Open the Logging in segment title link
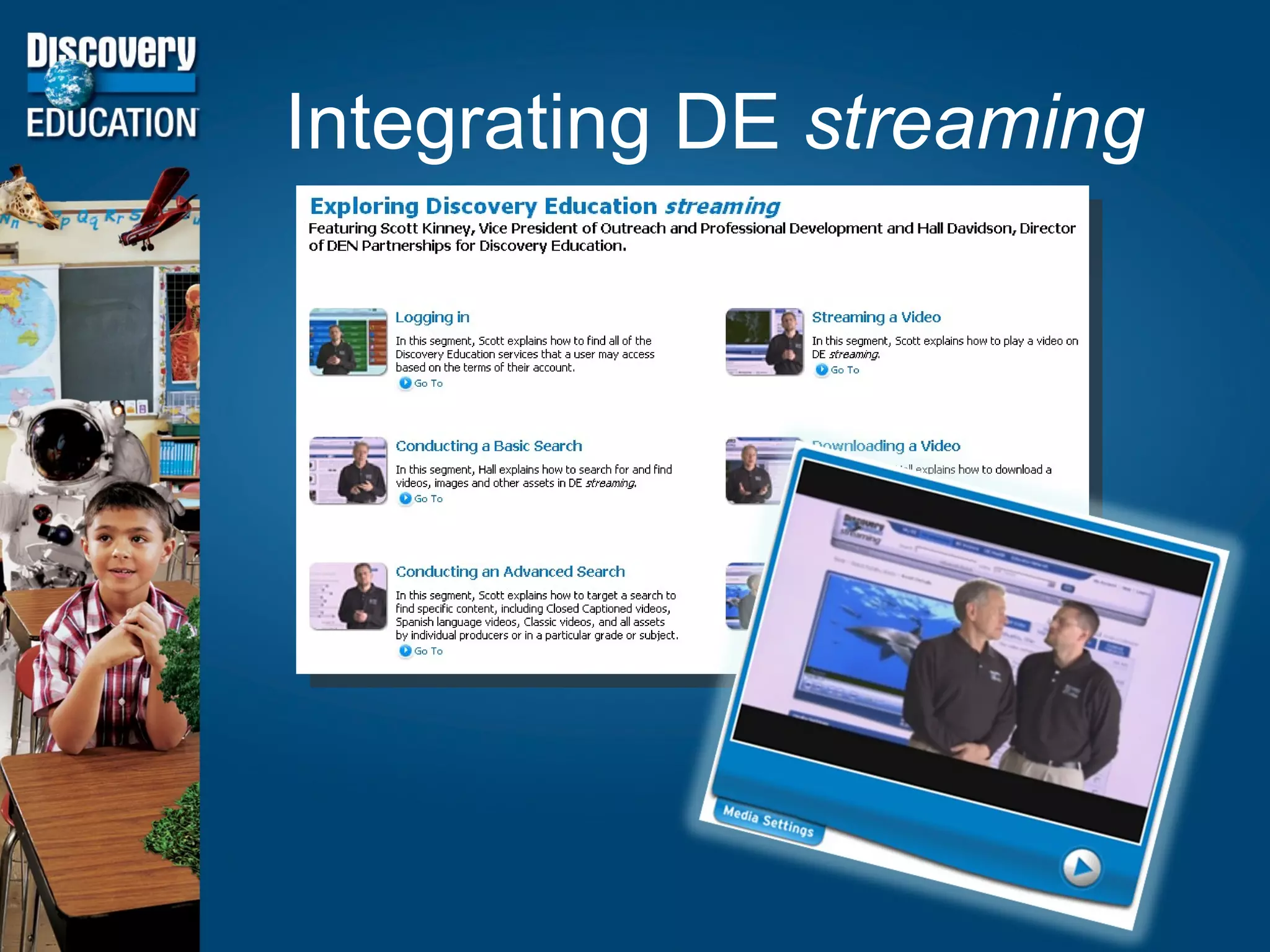This screenshot has height=952, width=1270. (432, 317)
